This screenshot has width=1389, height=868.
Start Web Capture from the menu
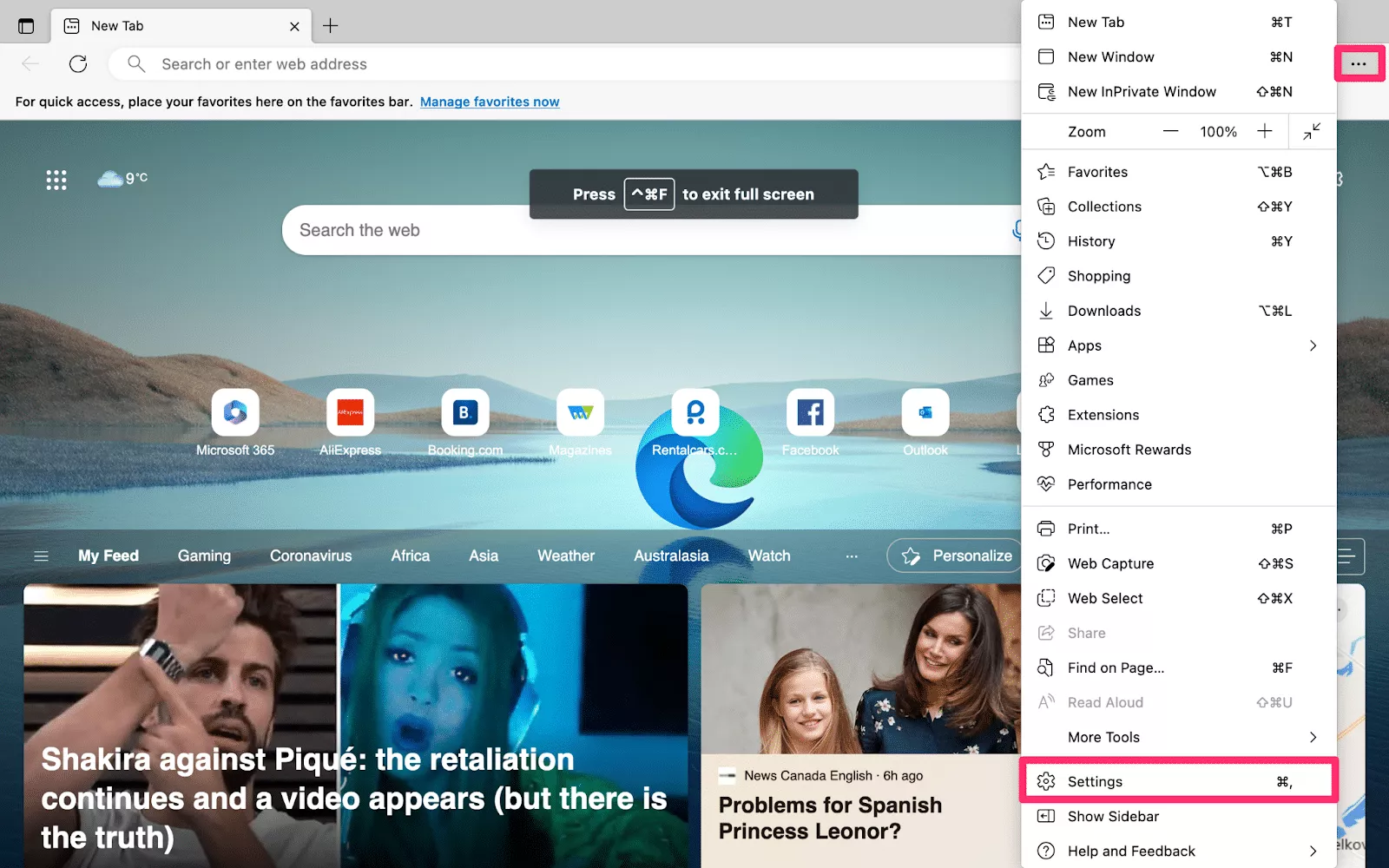1178,563
